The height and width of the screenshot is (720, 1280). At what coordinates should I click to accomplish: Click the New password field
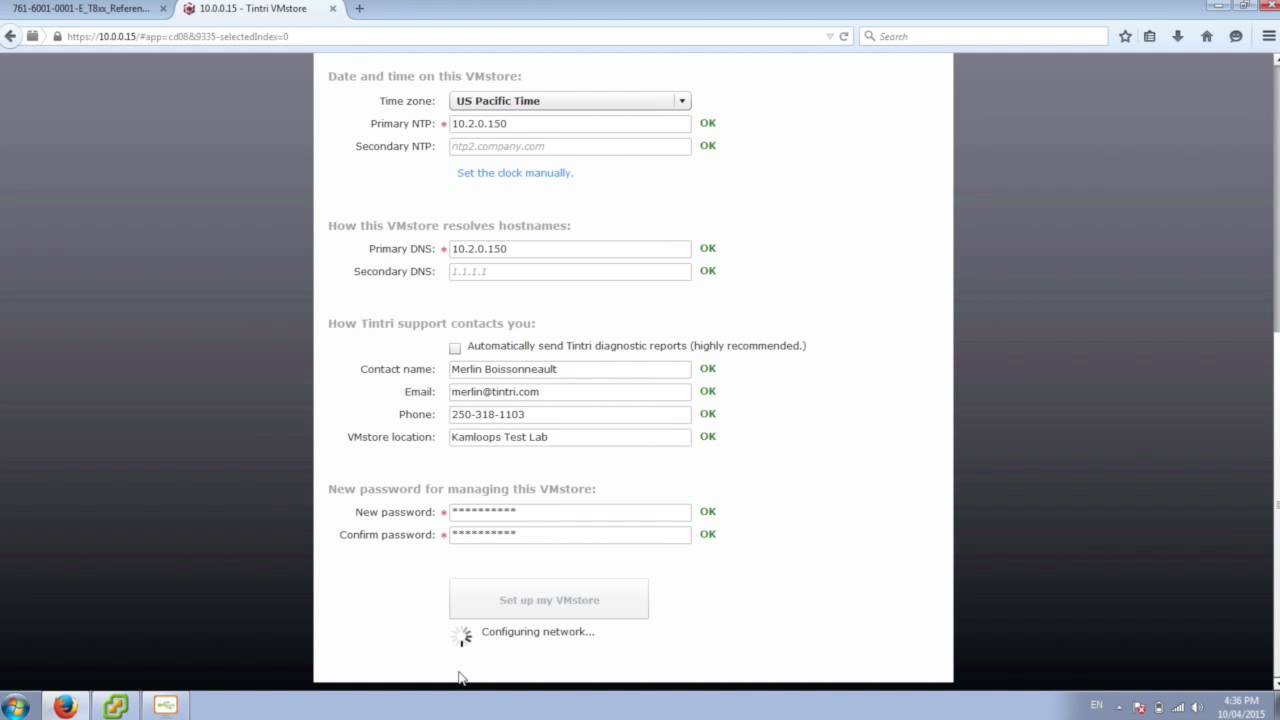[570, 512]
